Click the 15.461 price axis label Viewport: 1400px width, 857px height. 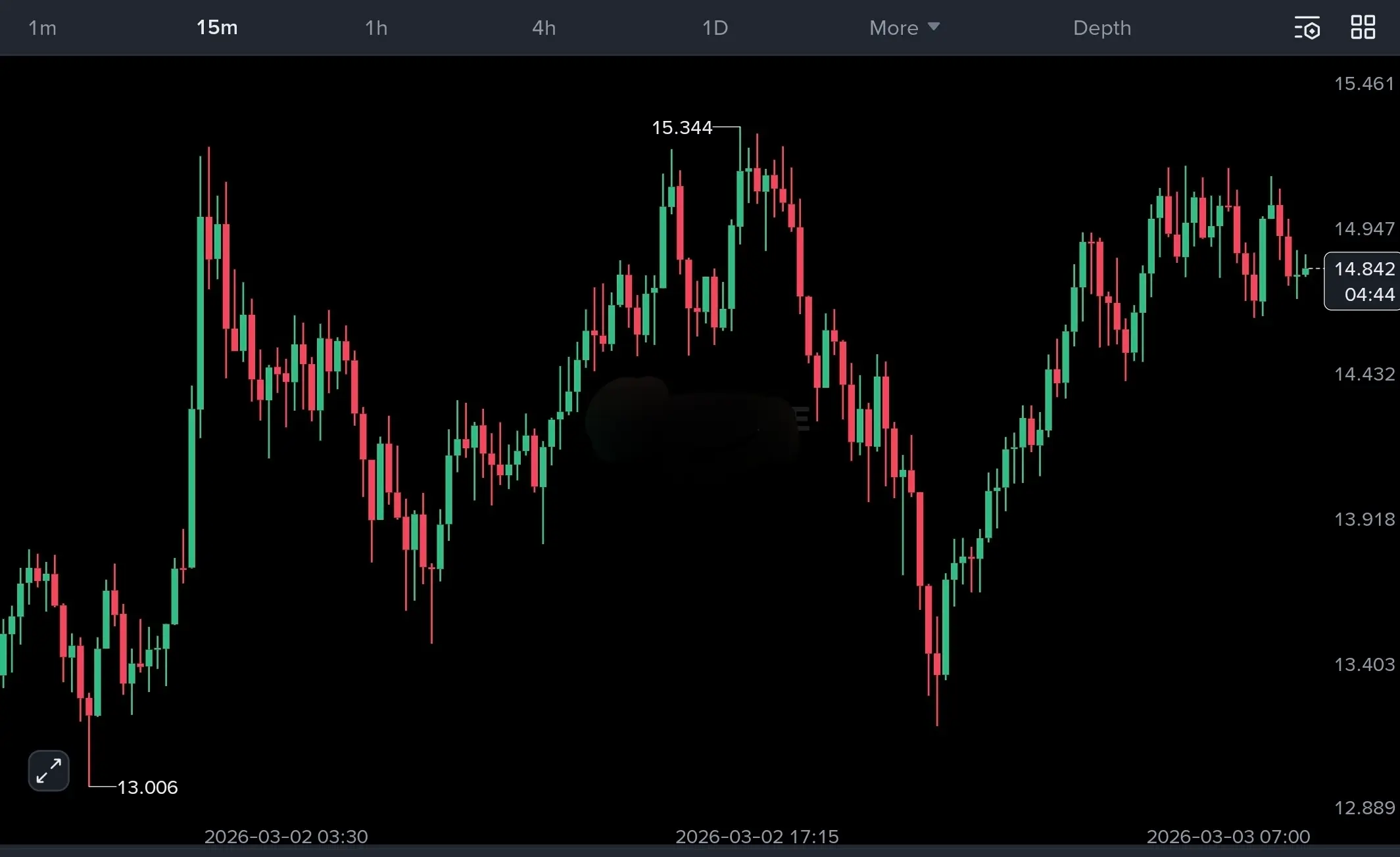[x=1364, y=83]
